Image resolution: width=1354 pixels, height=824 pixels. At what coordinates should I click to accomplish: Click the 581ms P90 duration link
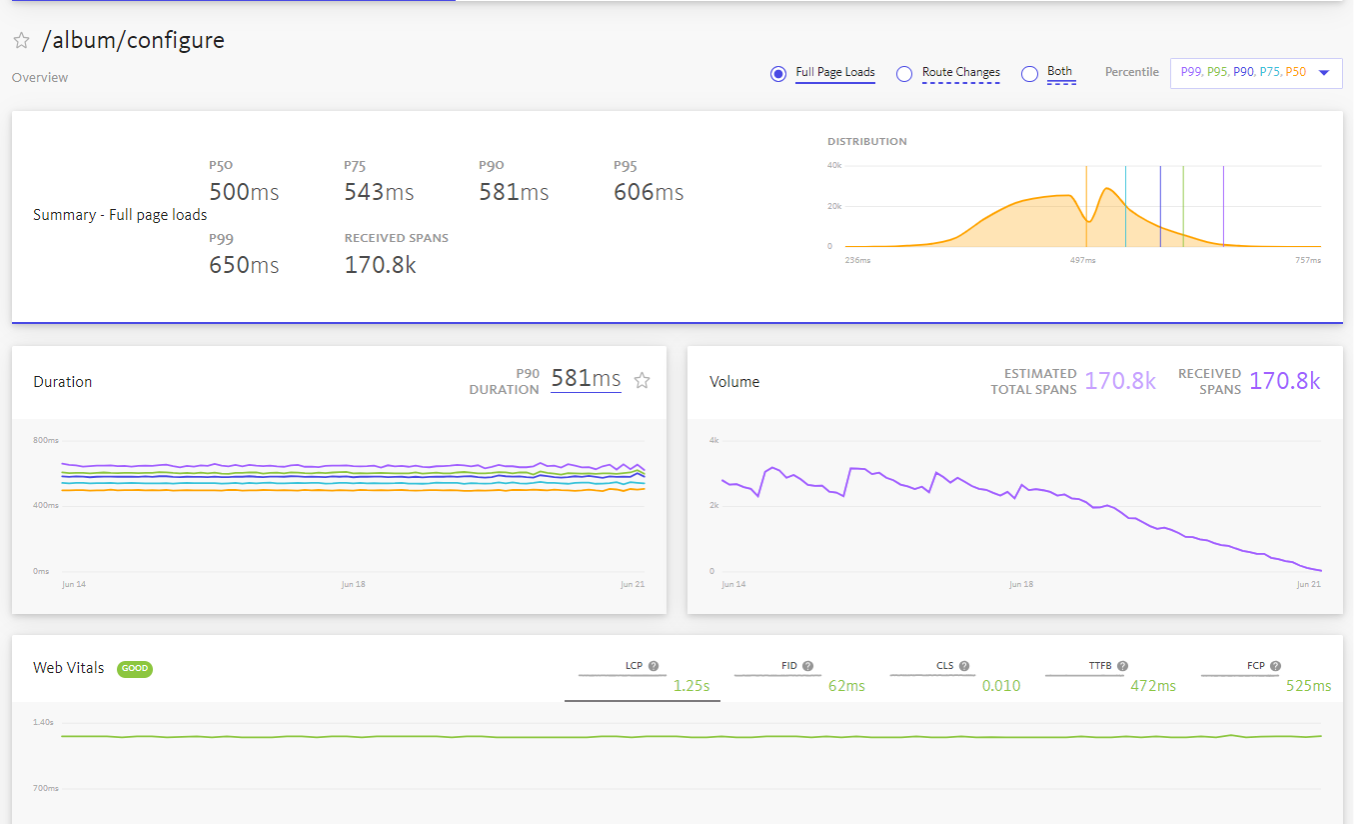pos(586,379)
